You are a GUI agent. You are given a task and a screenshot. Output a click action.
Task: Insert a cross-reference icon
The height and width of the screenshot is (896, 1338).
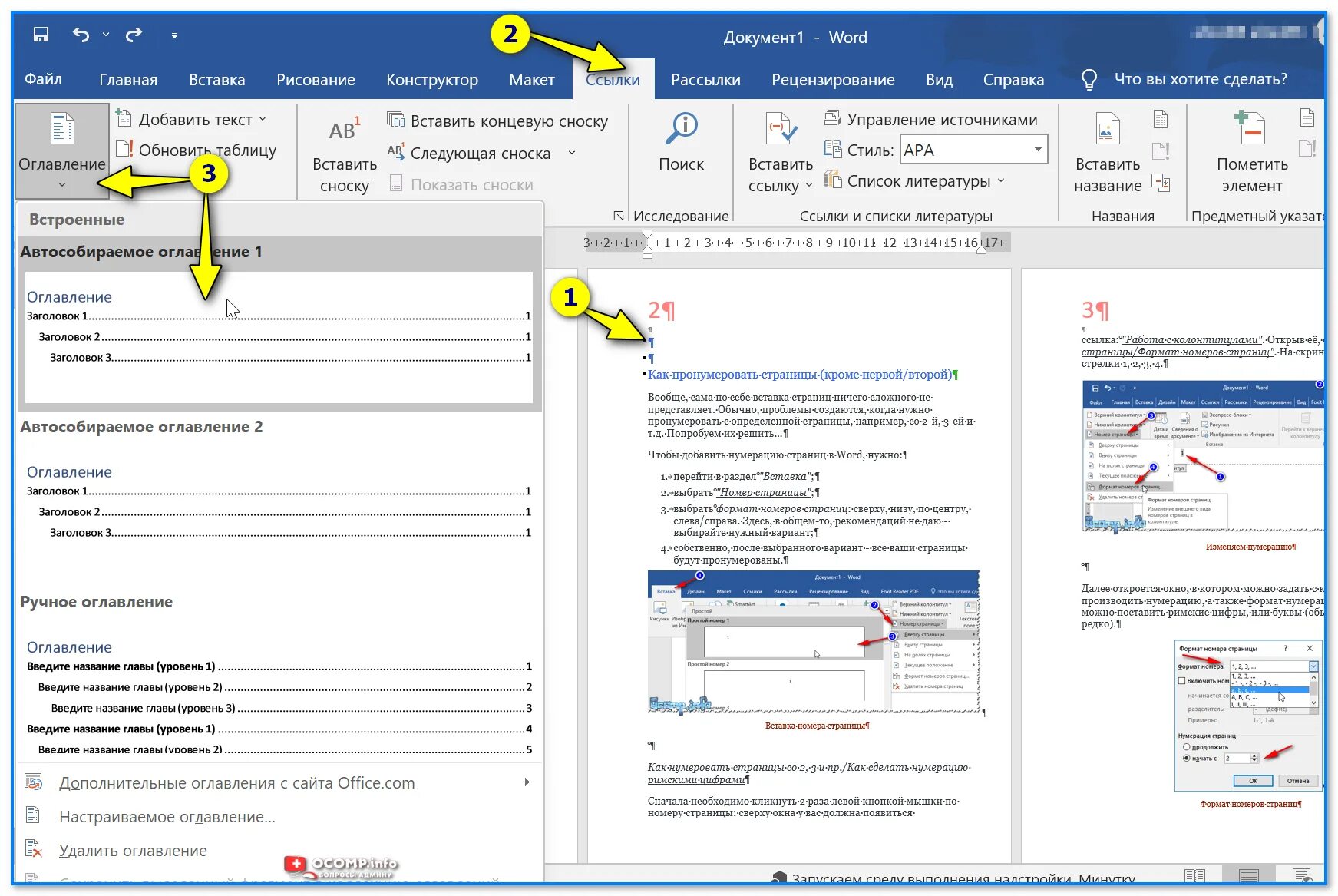(x=1161, y=183)
